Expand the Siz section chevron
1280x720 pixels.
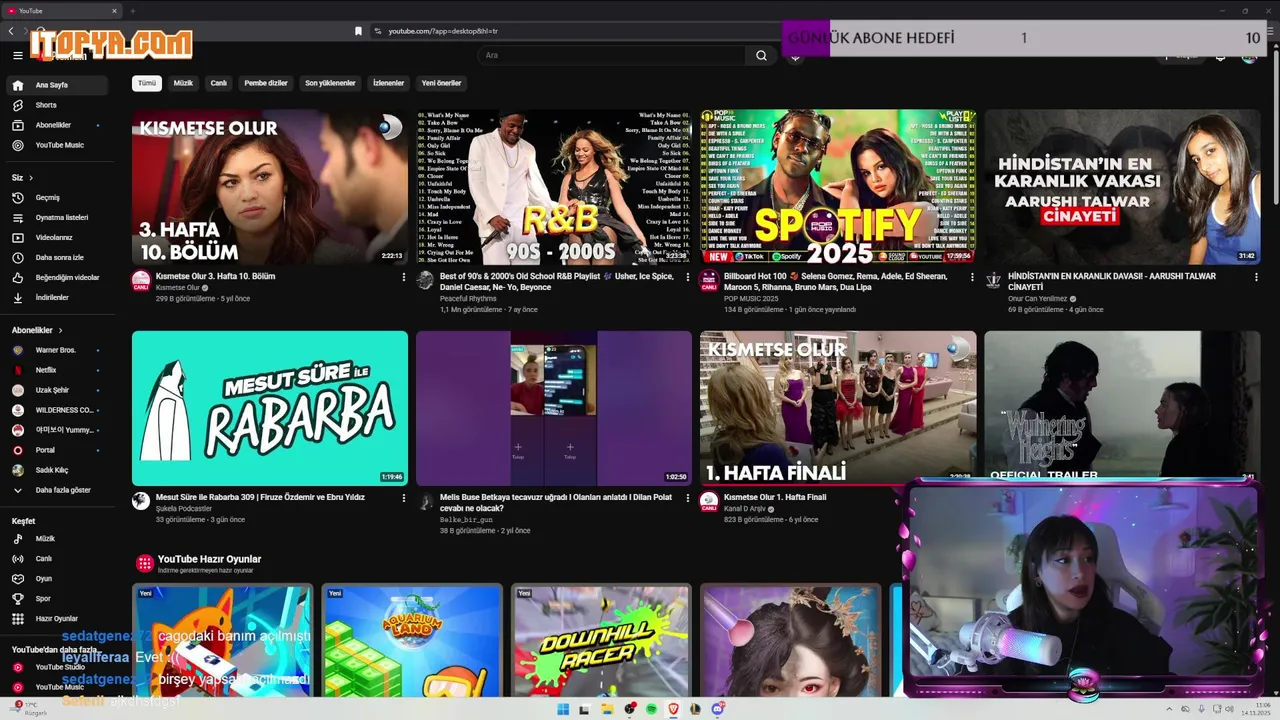(x=31, y=177)
